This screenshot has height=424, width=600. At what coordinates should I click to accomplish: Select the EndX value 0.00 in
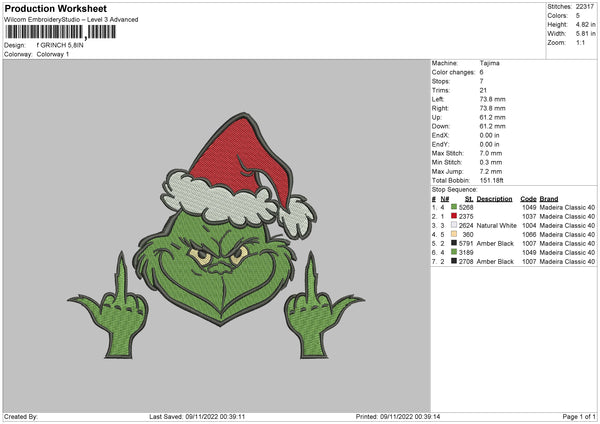pyautogui.click(x=489, y=135)
